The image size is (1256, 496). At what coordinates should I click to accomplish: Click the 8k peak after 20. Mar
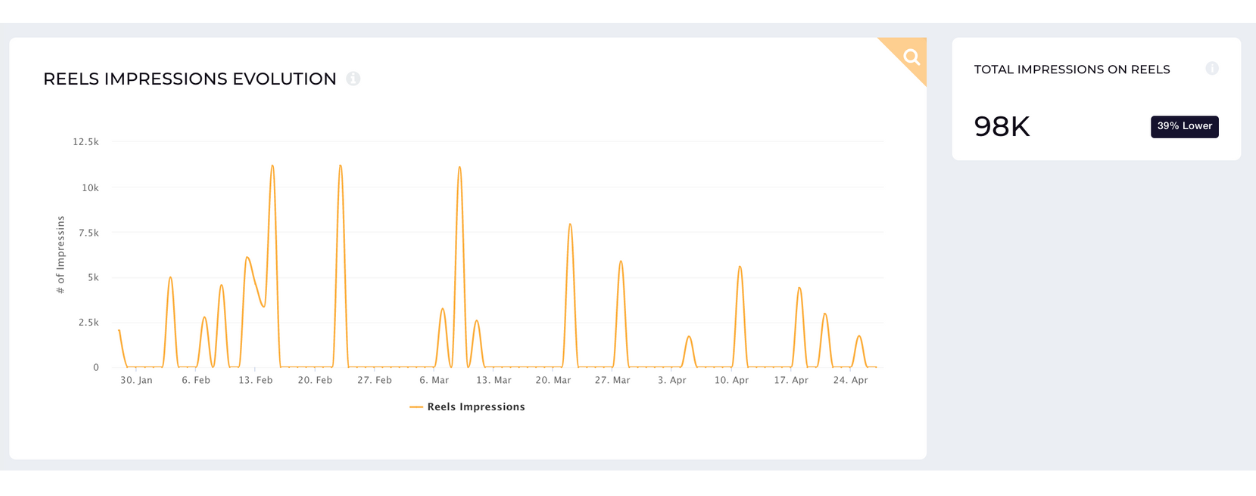point(570,225)
